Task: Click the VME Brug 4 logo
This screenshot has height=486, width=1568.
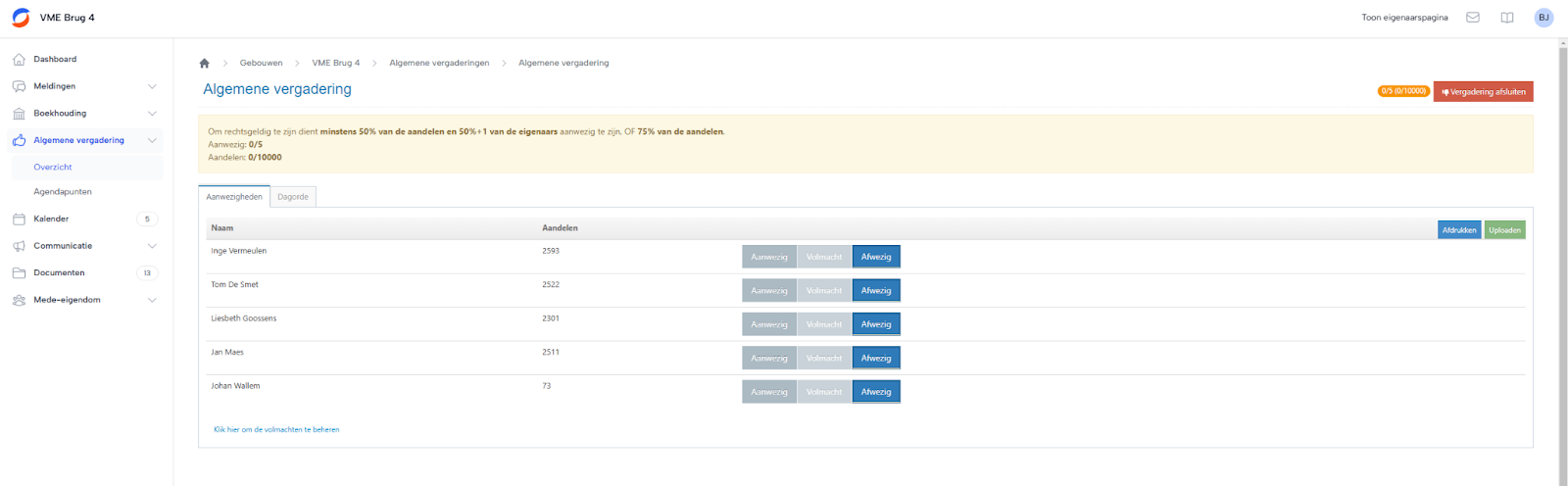Action: pos(21,18)
